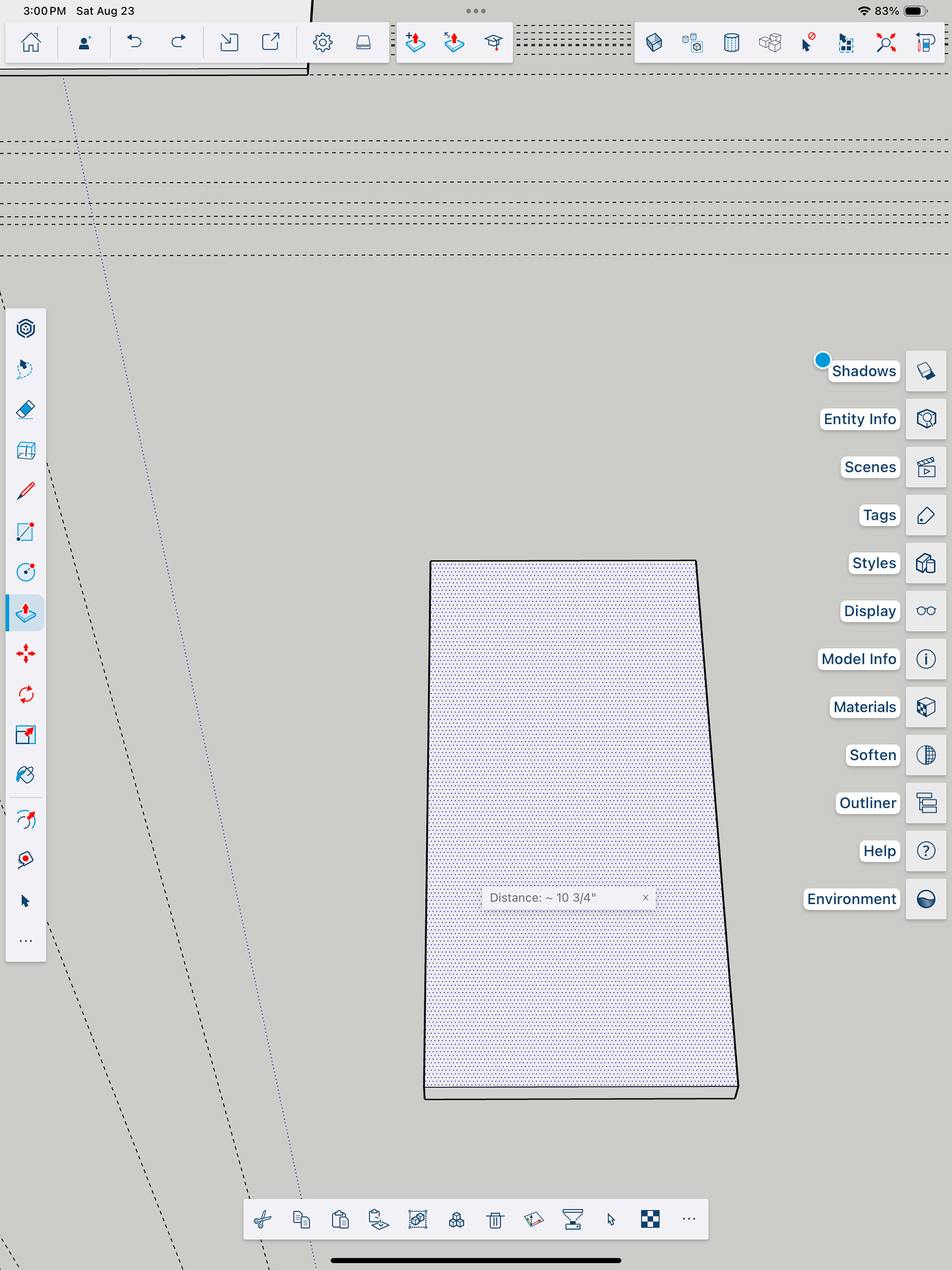Activate the Push/Pull tool
Screen dimensions: 952x1270
pyautogui.click(x=26, y=613)
